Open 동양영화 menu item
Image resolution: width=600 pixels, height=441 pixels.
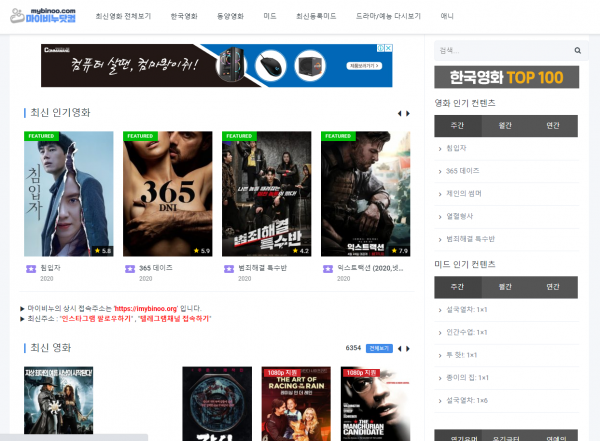point(230,16)
